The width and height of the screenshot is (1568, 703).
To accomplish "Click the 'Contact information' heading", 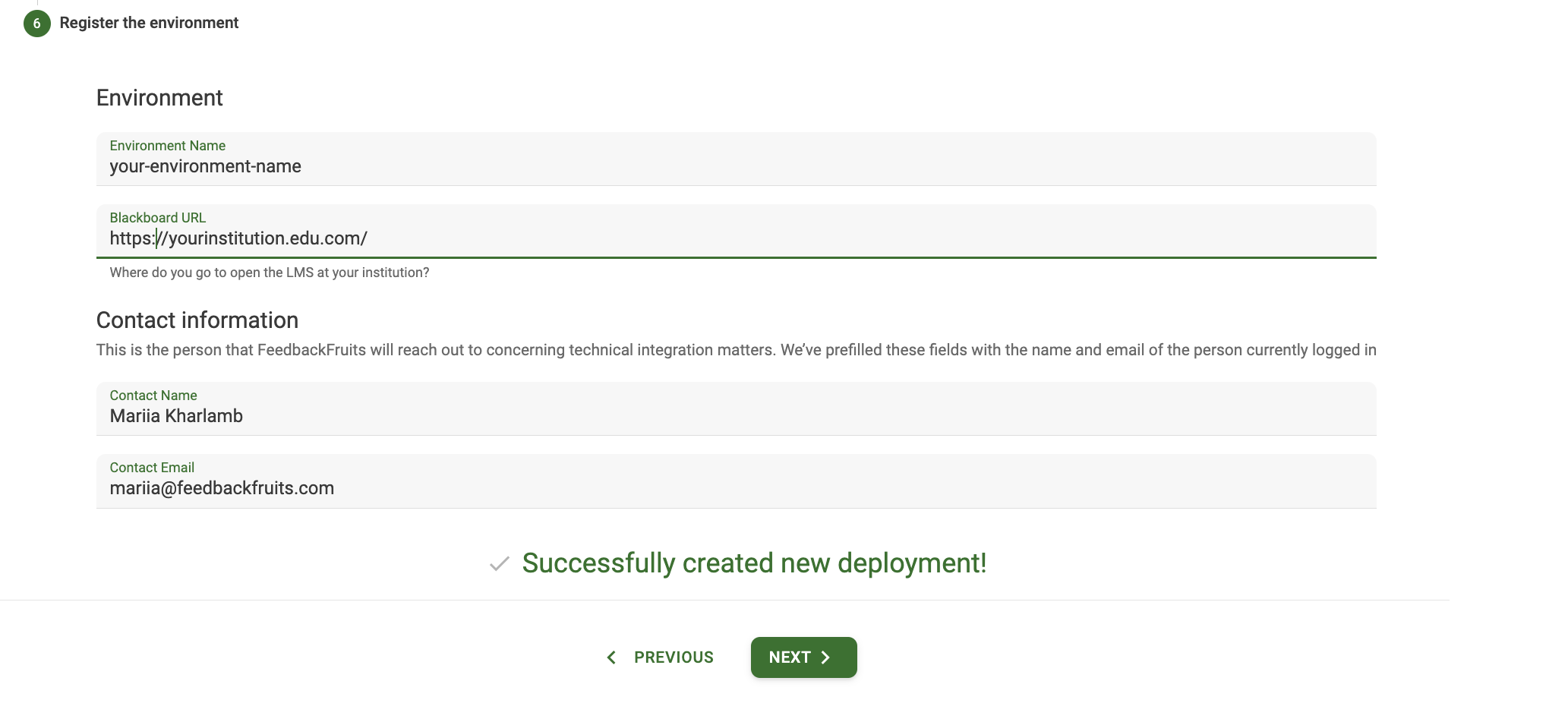I will [197, 320].
